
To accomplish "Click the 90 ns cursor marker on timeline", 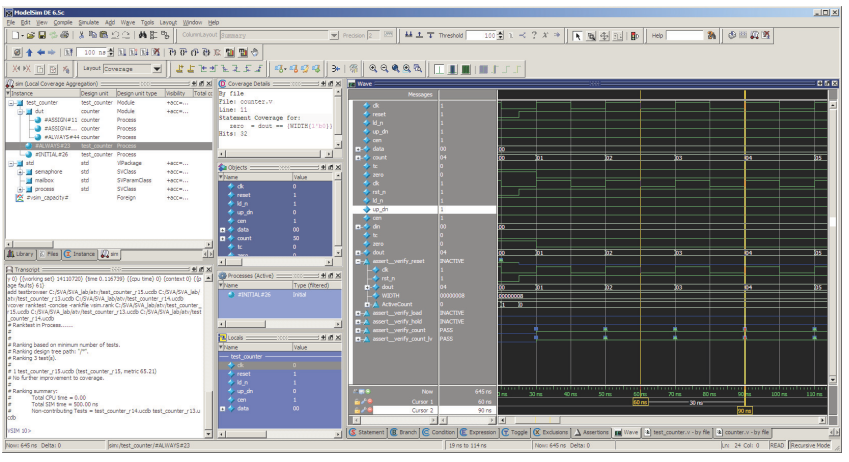I will (744, 411).
